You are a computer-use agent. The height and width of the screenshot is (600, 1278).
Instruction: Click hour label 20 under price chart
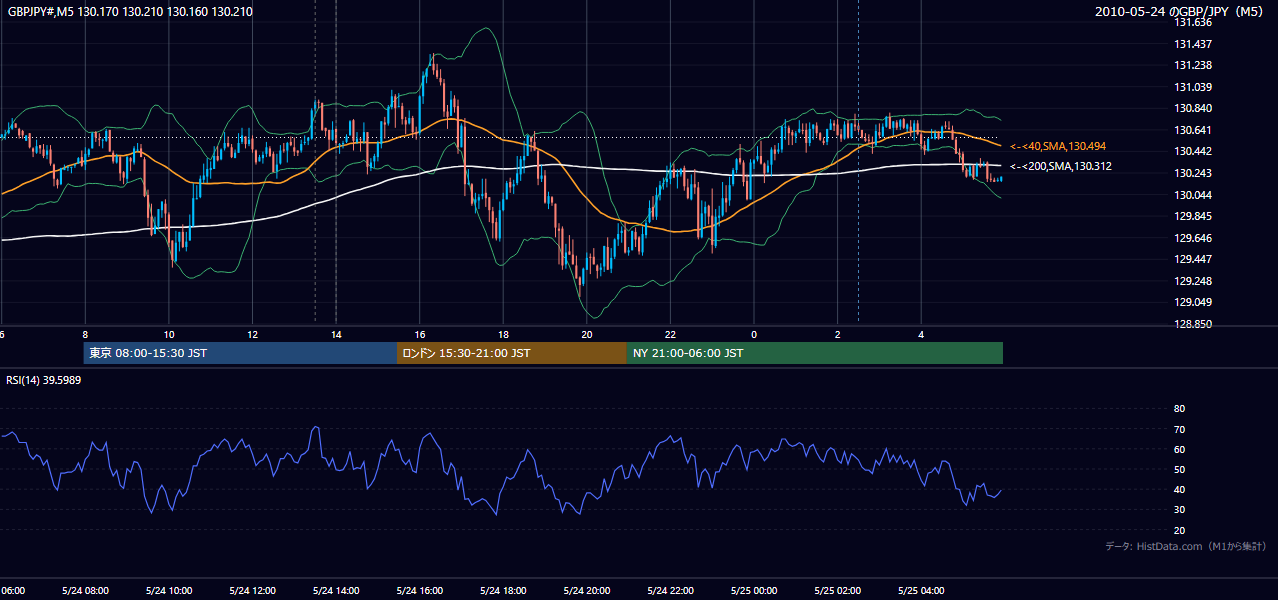pyautogui.click(x=587, y=335)
